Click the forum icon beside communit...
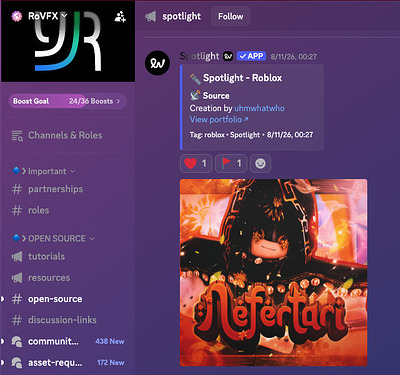 [17, 341]
